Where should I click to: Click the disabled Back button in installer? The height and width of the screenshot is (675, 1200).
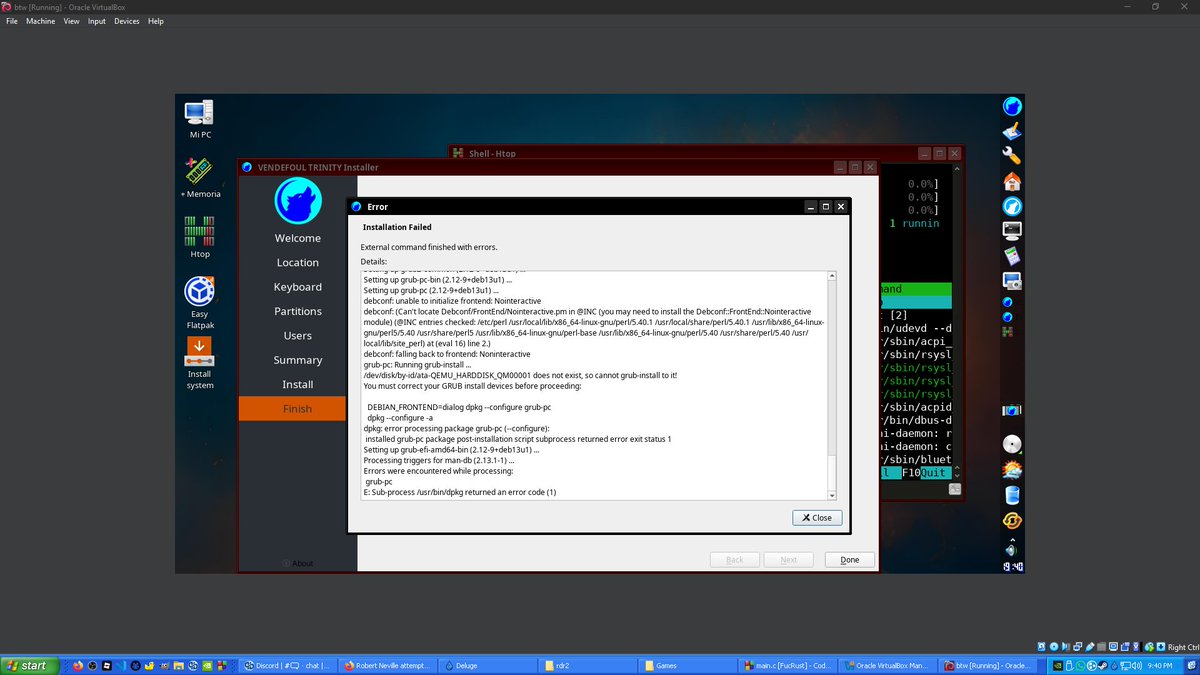point(735,560)
